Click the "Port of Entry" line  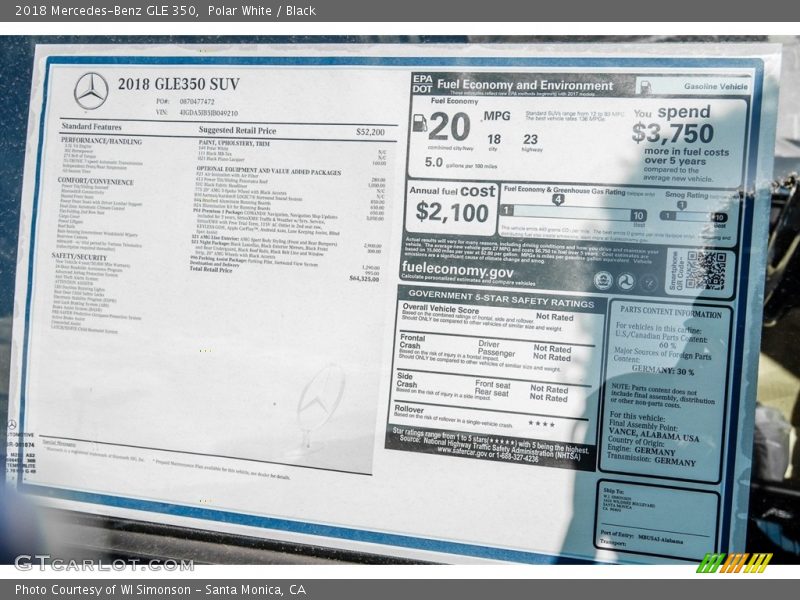pos(641,538)
